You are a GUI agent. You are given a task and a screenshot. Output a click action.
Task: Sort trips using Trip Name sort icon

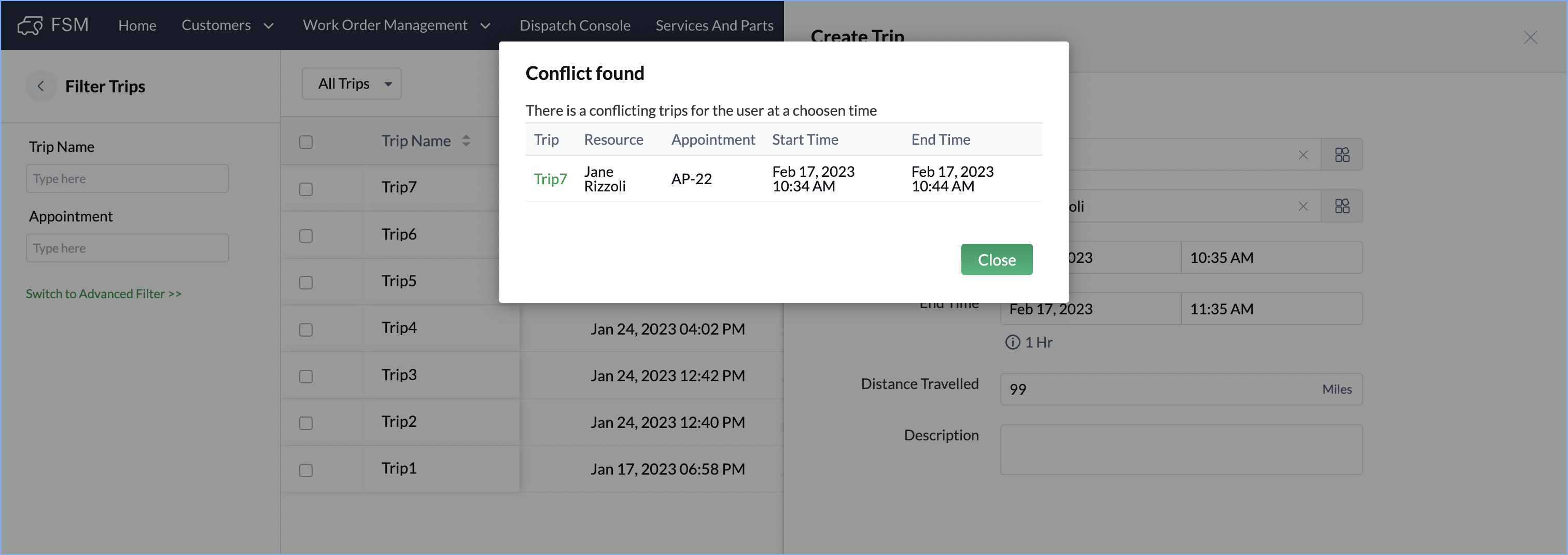point(466,141)
